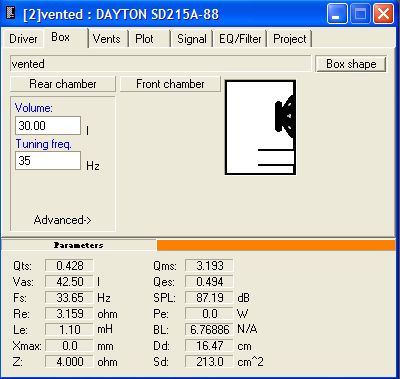Select the Box tab
This screenshot has height=379, width=400.
[x=61, y=37]
